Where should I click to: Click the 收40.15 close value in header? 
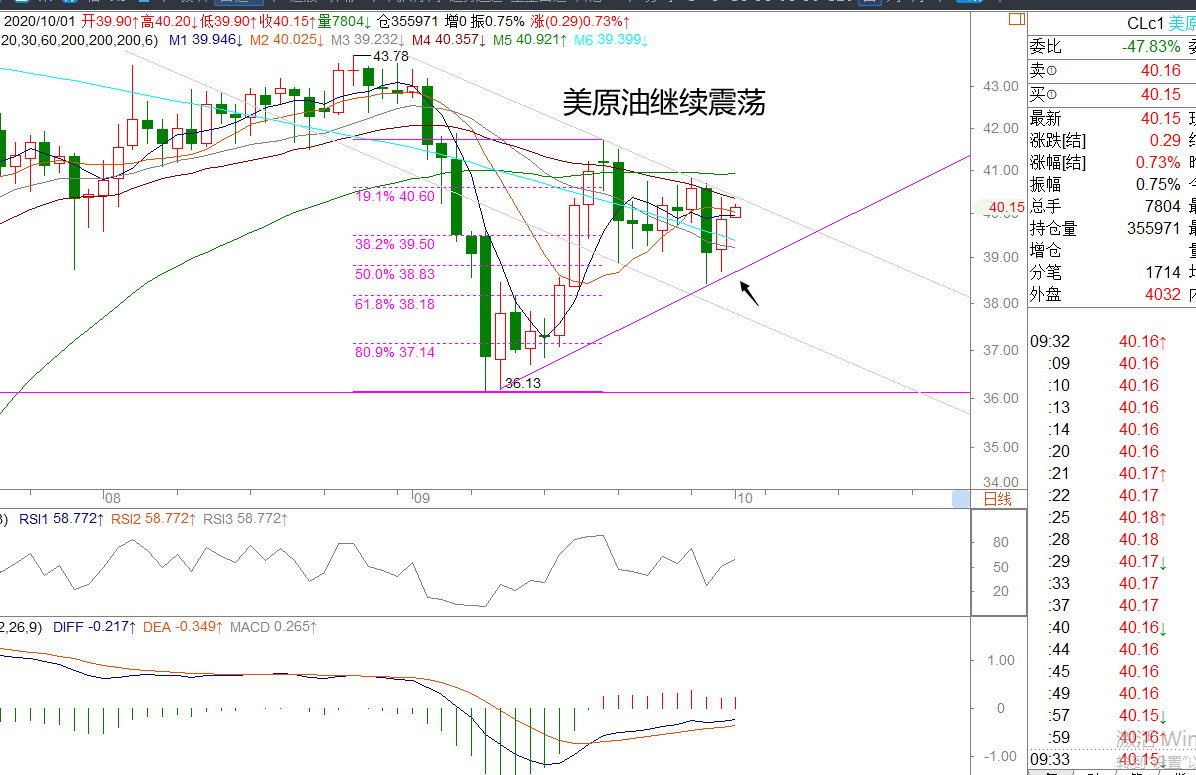tap(288, 21)
